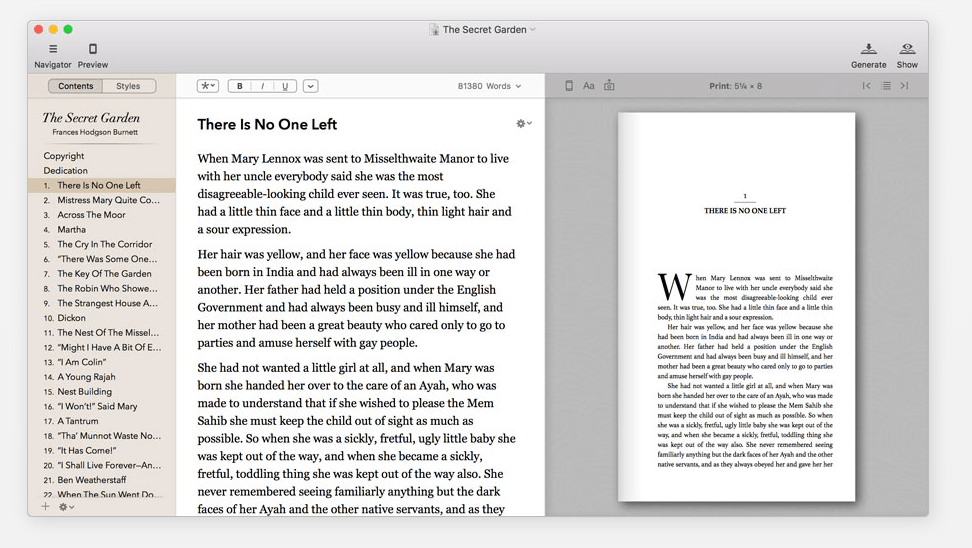Open the Dedication section
This screenshot has width=972, height=548.
coord(66,170)
